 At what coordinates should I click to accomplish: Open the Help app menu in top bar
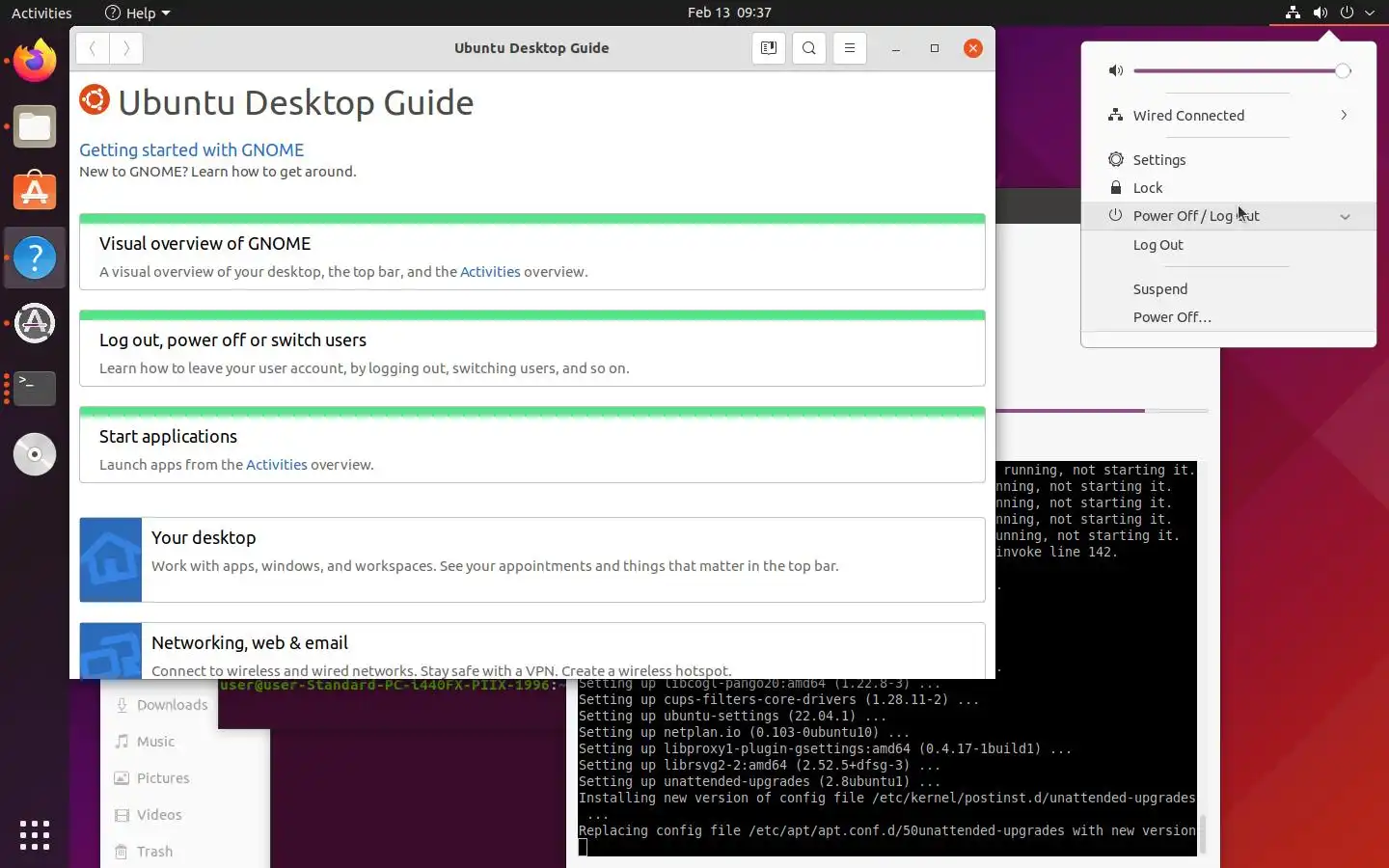tap(137, 13)
